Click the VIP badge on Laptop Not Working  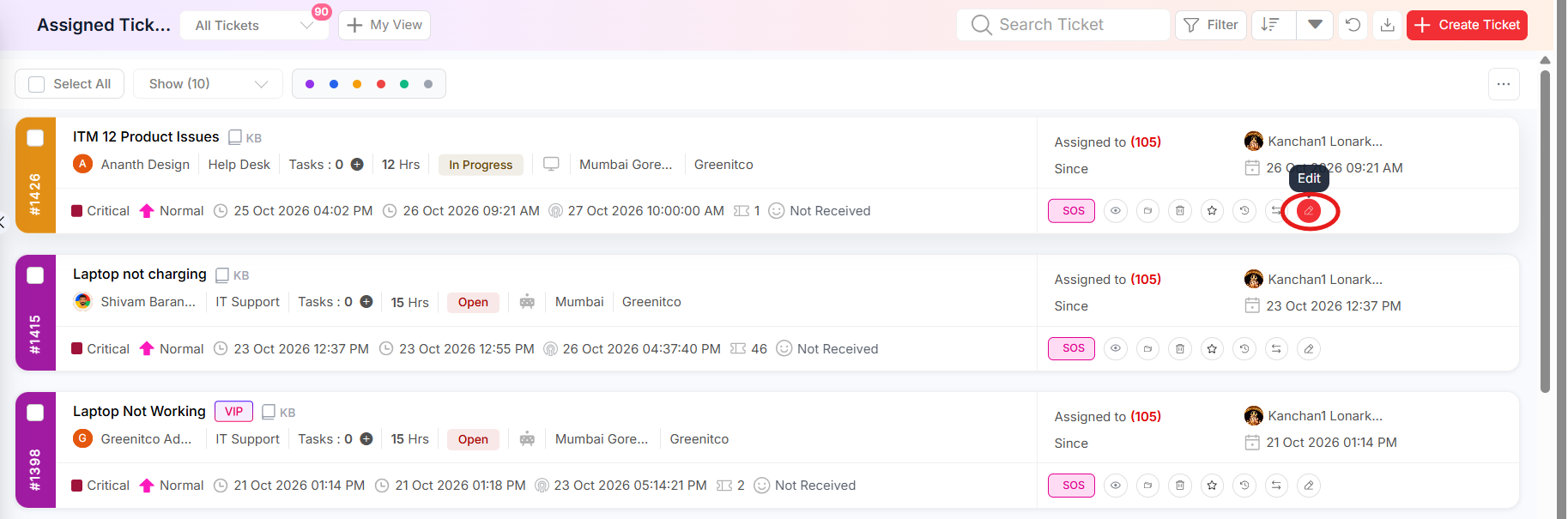click(234, 412)
